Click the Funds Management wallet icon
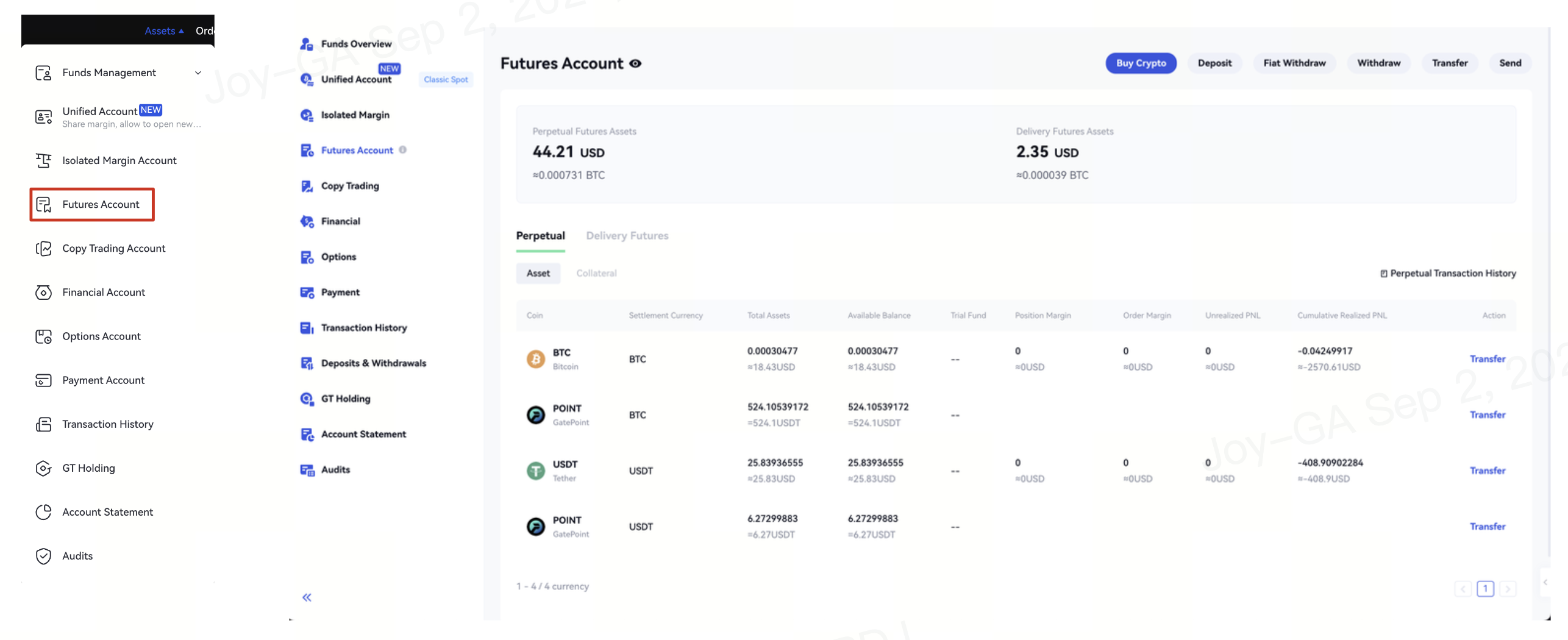This screenshot has width=1568, height=640. [43, 73]
